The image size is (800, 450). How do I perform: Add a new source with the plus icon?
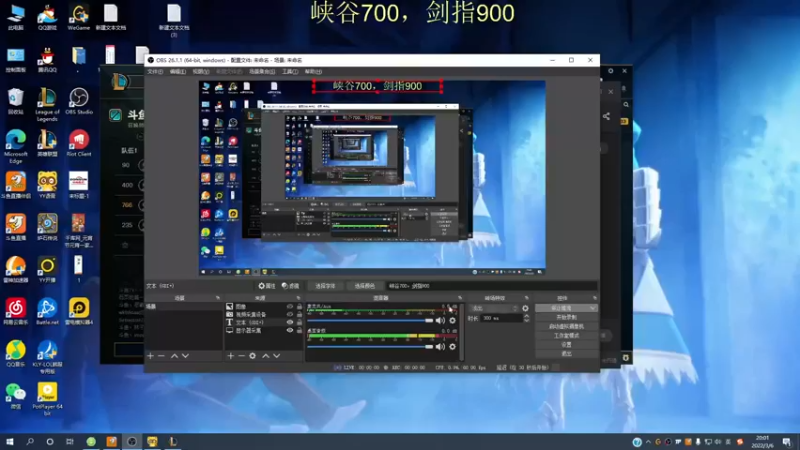(x=231, y=356)
